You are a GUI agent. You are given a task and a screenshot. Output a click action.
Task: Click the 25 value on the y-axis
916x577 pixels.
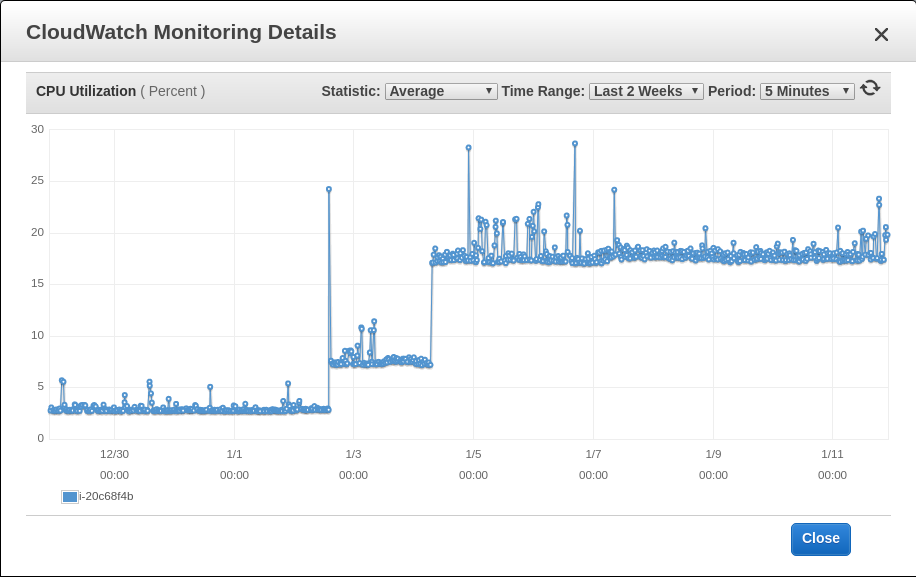point(37,180)
